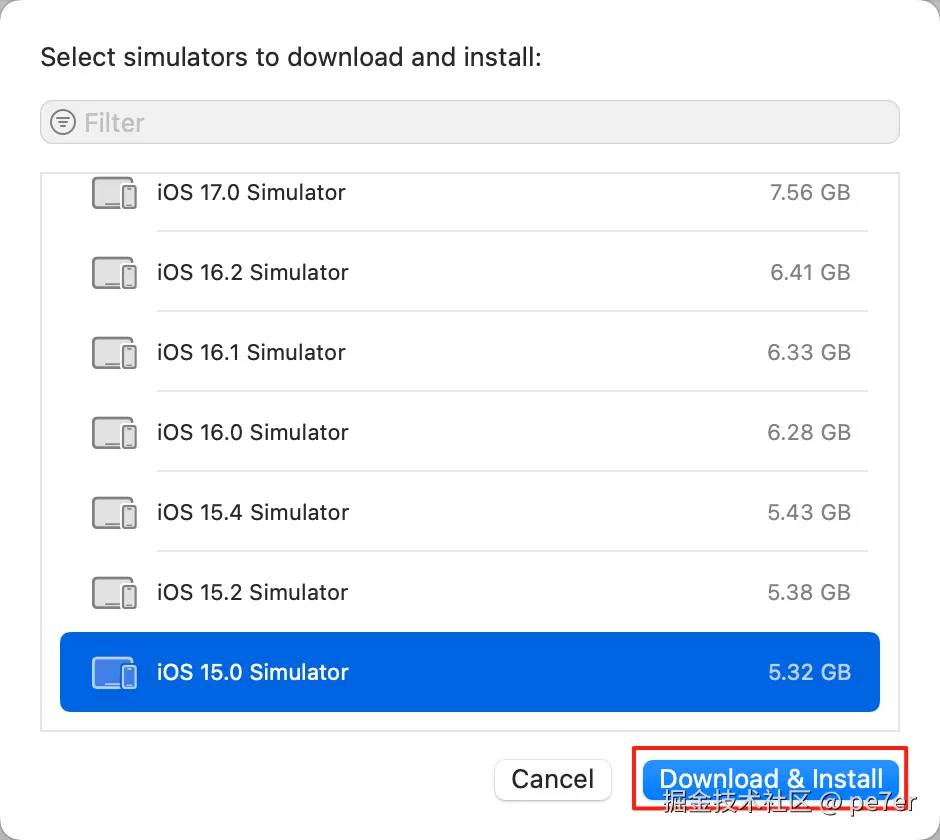Type in the Filter text field
Image resolution: width=940 pixels, height=840 pixels.
(x=480, y=123)
